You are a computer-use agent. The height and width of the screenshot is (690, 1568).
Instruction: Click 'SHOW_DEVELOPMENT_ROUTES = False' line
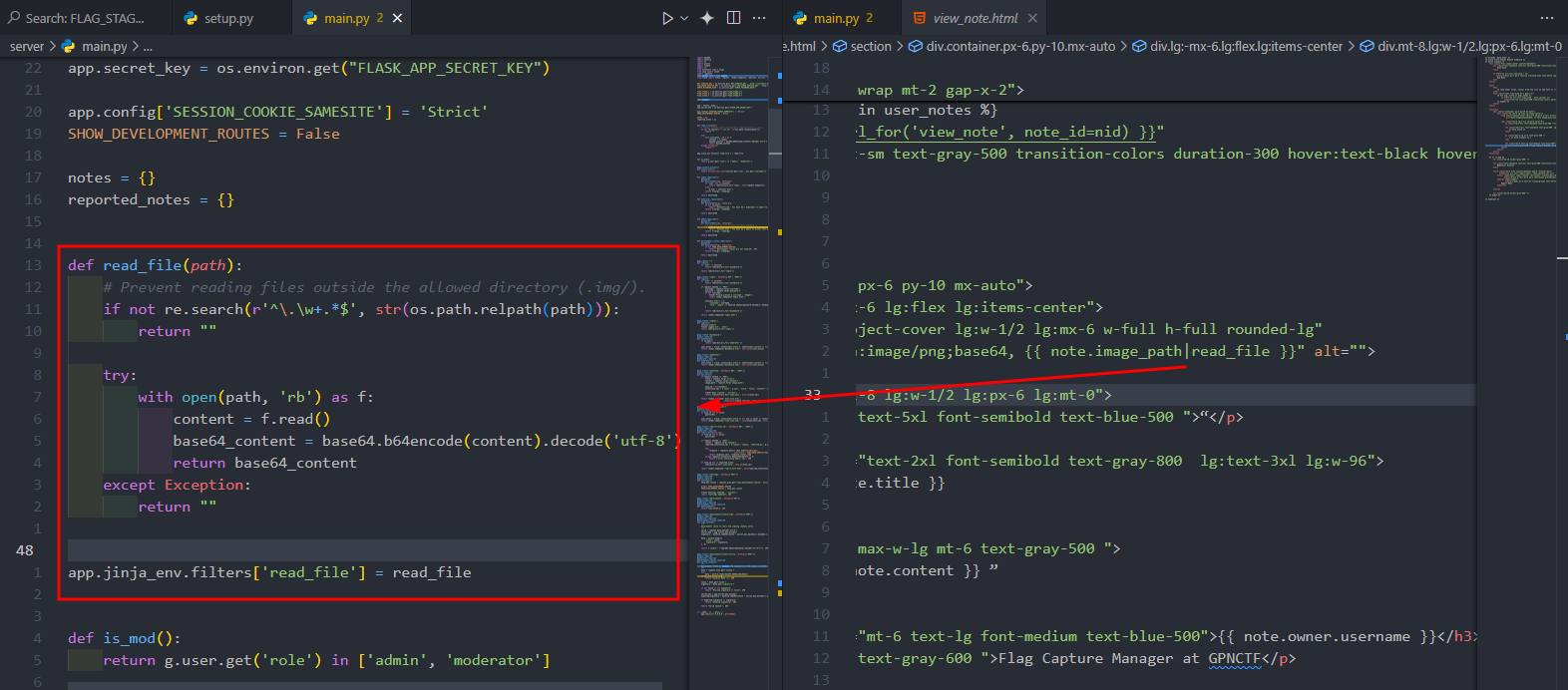203,134
